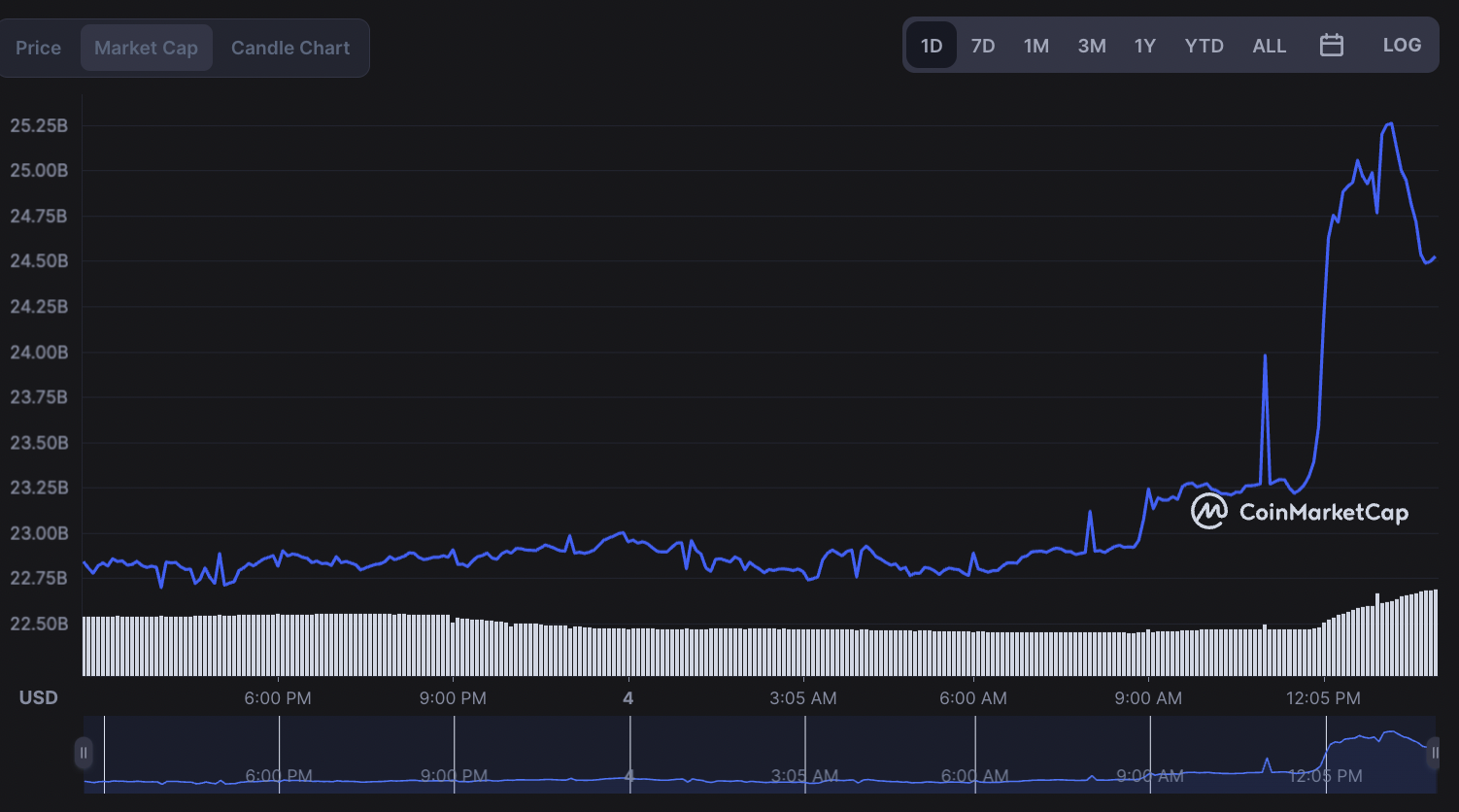
Task: Show the 1Y chart range
Action: coord(1145,46)
